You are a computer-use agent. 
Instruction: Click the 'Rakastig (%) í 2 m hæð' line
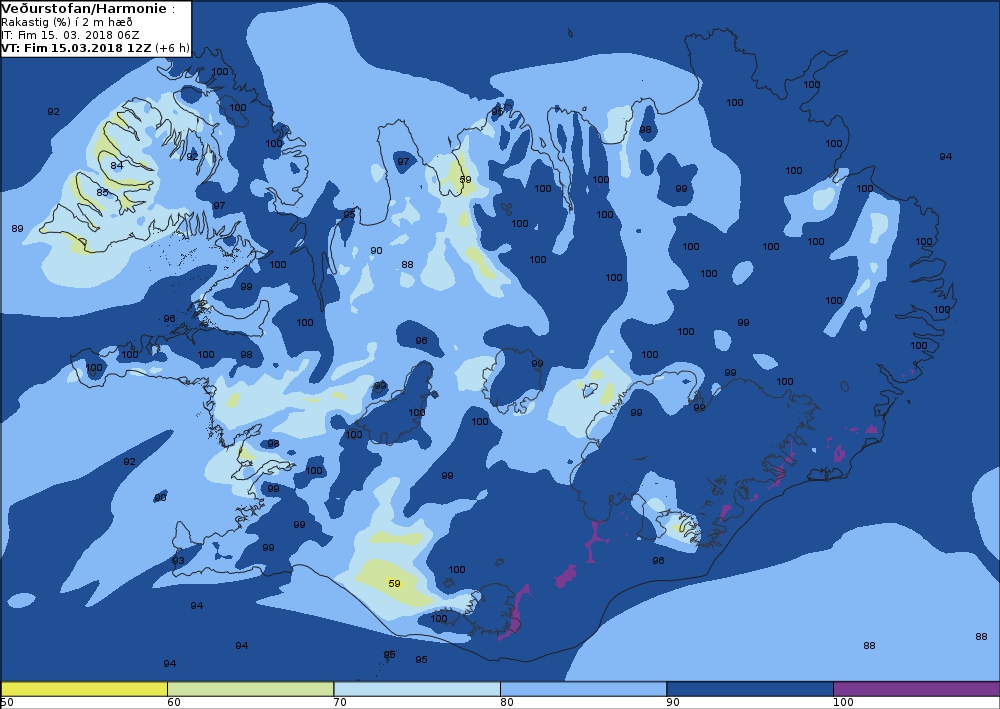(66, 22)
